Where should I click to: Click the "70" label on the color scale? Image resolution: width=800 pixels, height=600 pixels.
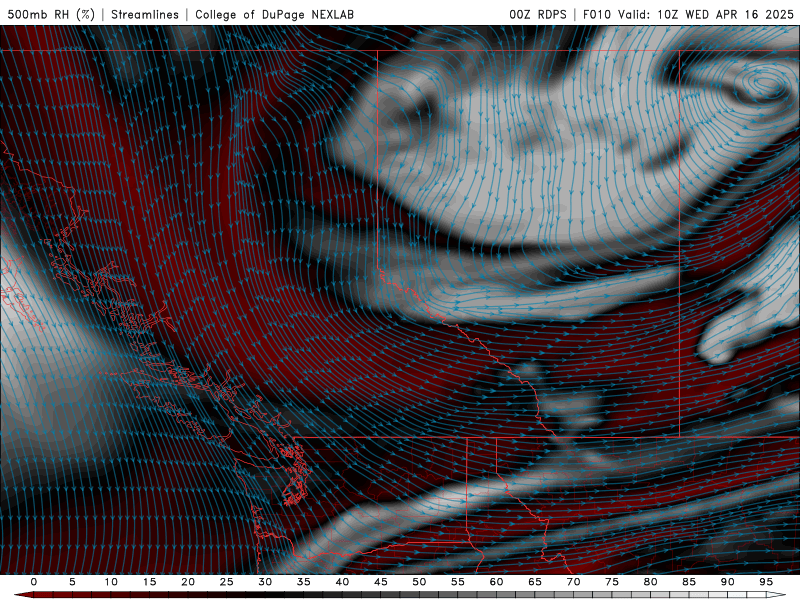tap(573, 582)
